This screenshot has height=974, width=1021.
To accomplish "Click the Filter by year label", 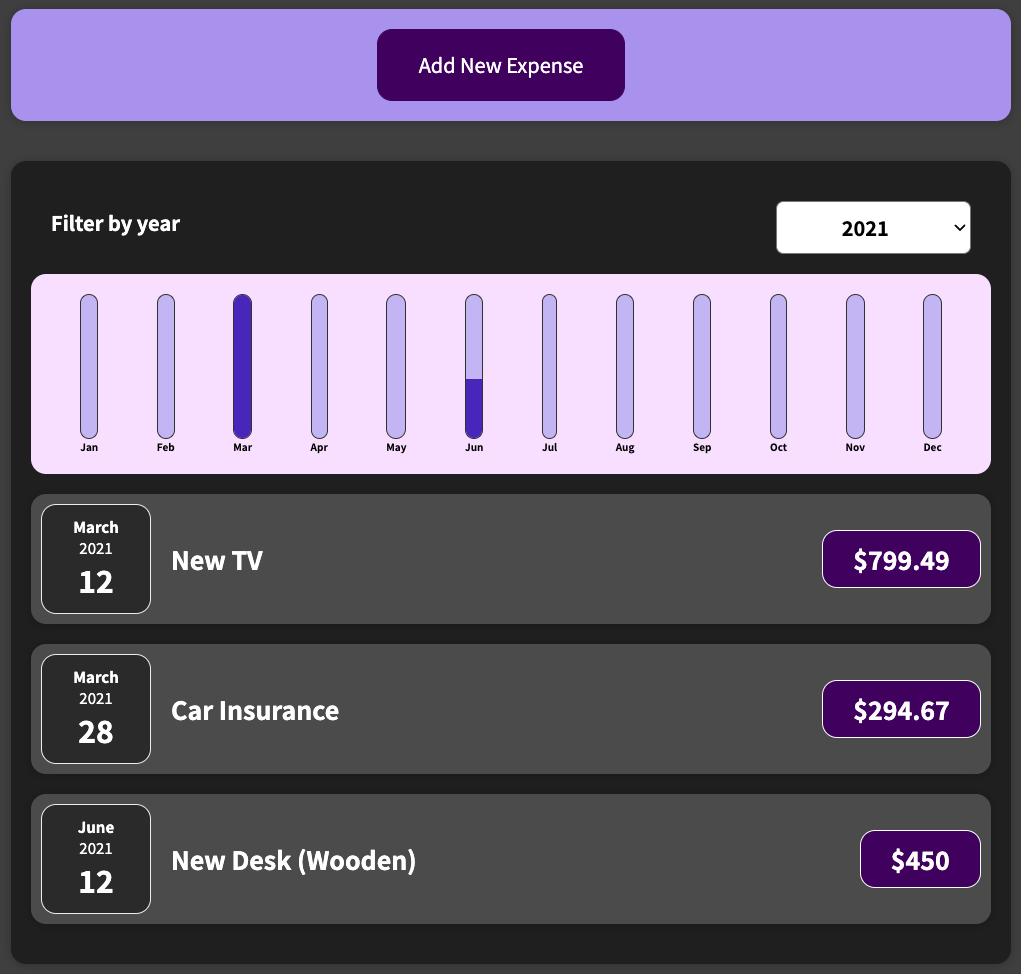I will [116, 223].
